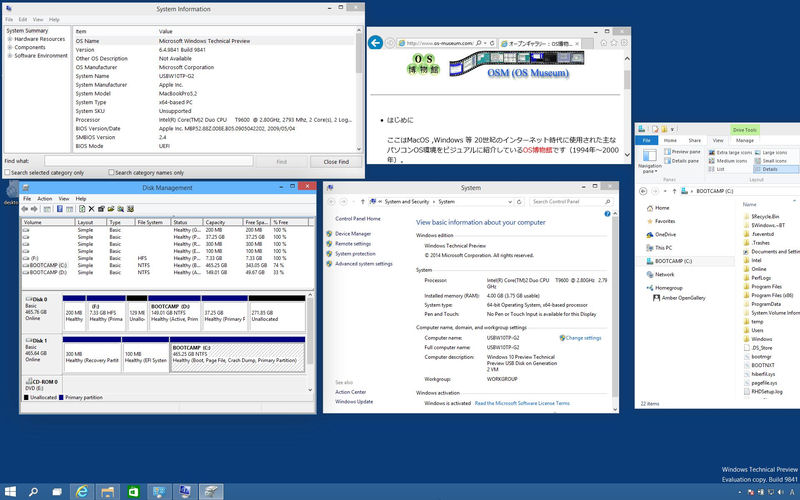Image resolution: width=800 pixels, height=500 pixels.
Task: Expand Software Environment in System Information tree
Action: pyautogui.click(x=10, y=56)
